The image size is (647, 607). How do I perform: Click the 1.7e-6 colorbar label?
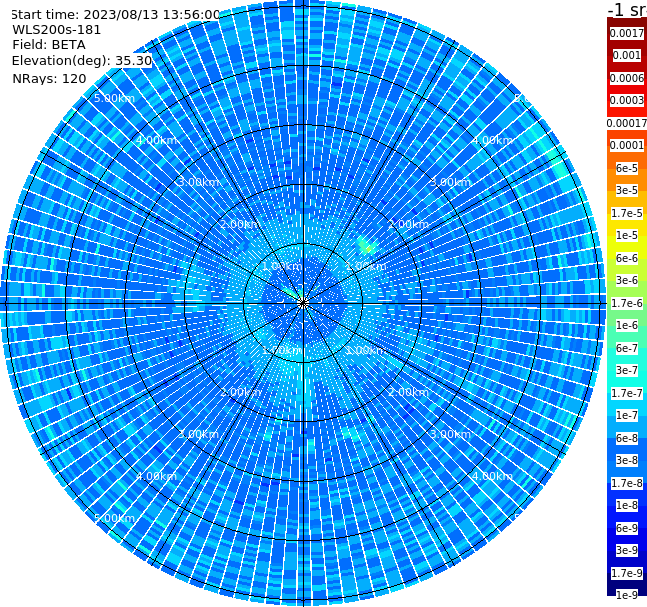click(x=627, y=303)
